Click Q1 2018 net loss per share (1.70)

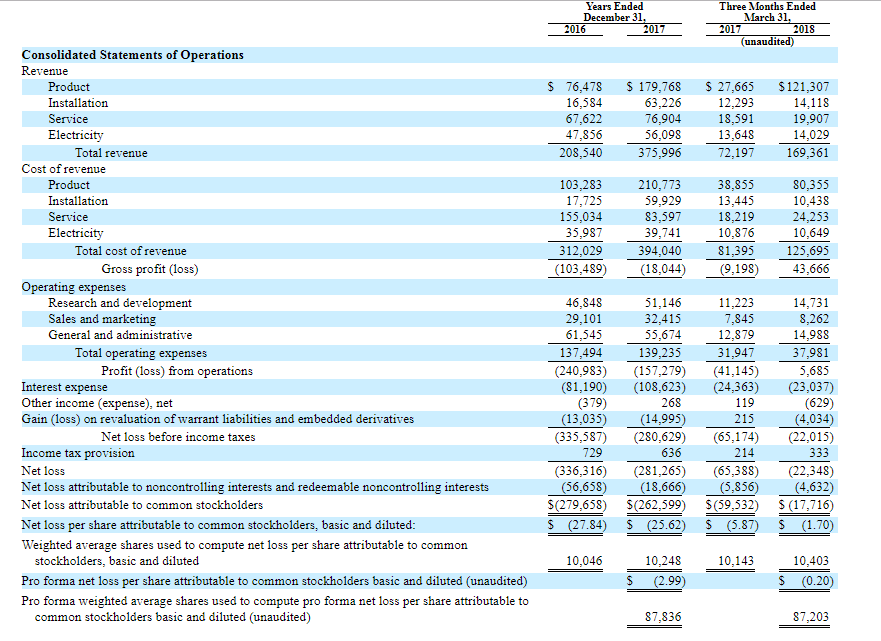tap(818, 525)
